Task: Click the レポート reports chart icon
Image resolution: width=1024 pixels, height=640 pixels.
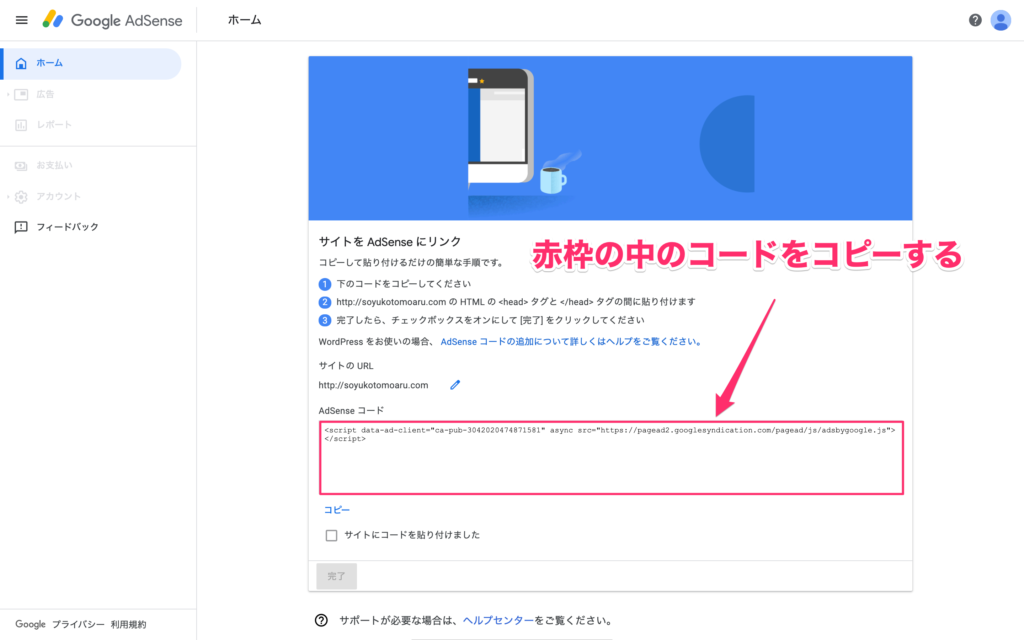Action: (21, 125)
